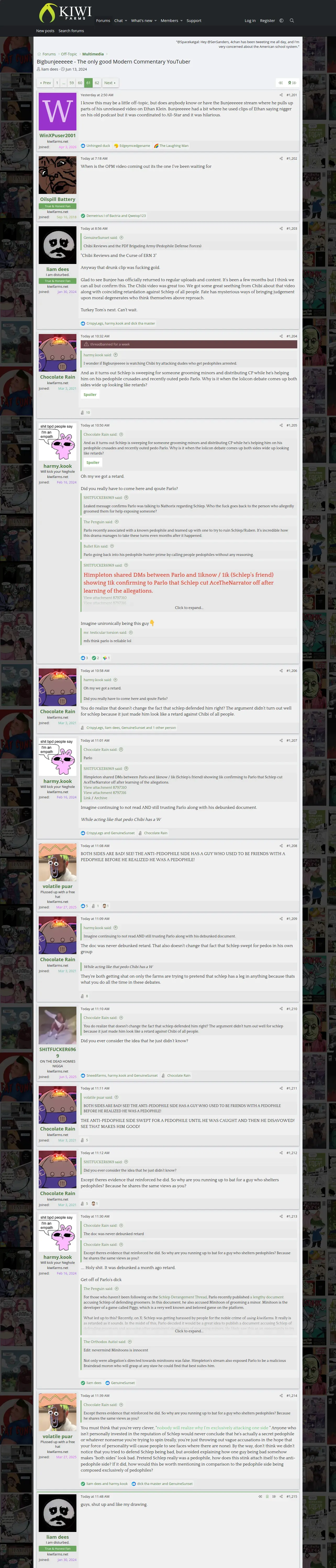Image resolution: width=336 pixels, height=1568 pixels.
Task: Open WinXPuser2001's avatar
Action: pyautogui.click(x=57, y=111)
